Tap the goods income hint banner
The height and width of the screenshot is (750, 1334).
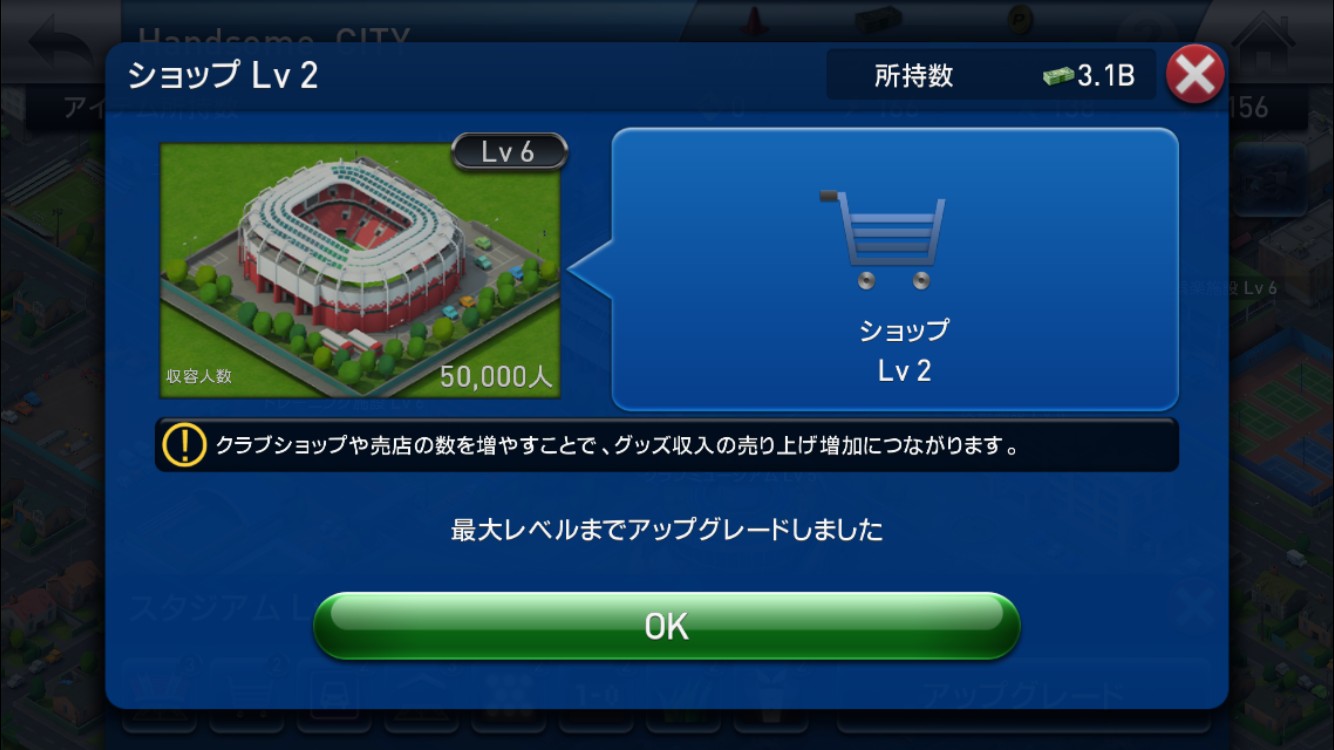pos(667,446)
